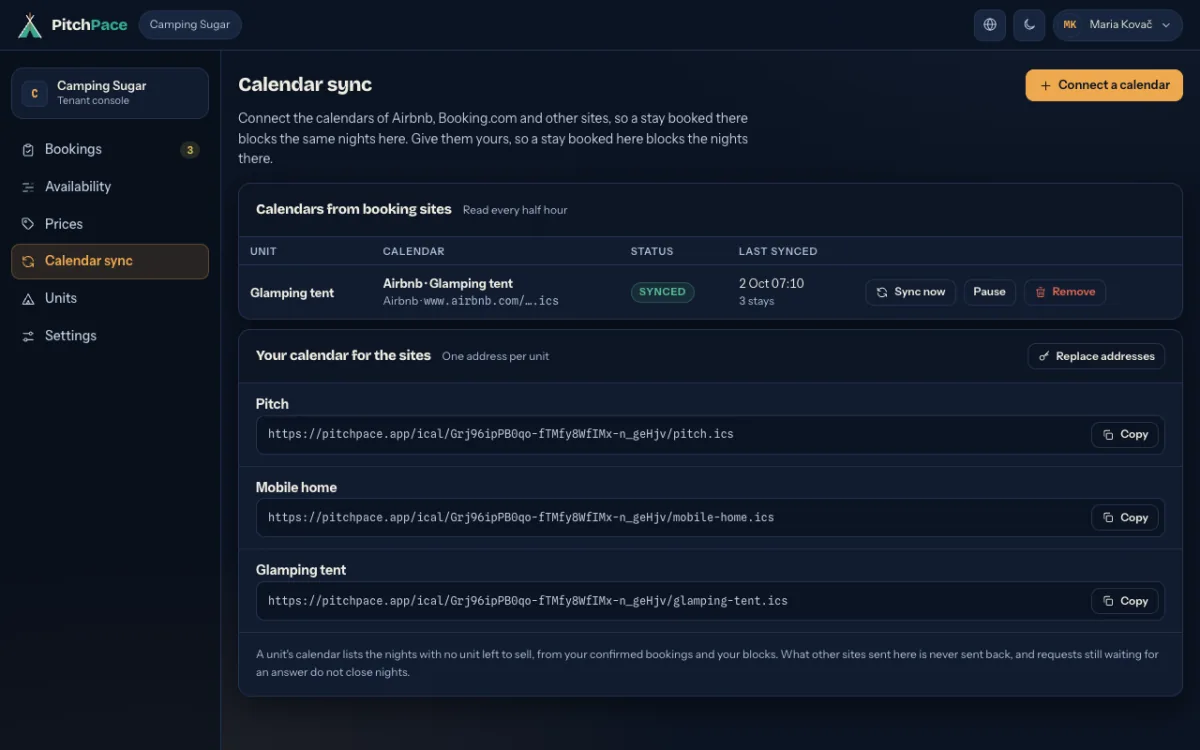The height and width of the screenshot is (750, 1200).
Task: Click the C tenant avatar icon
Action: (35, 93)
